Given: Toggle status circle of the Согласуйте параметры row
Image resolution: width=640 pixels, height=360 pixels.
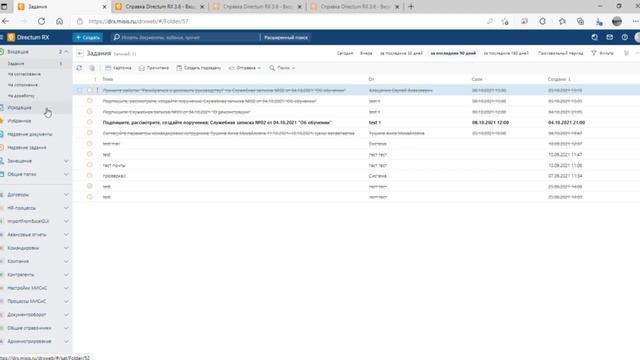Looking at the screenshot, I should pyautogui.click(x=89, y=133).
